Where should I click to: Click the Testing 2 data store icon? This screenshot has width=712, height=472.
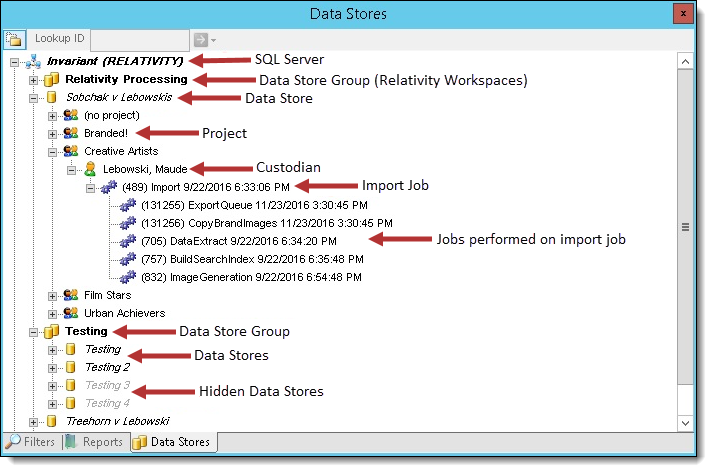[x=70, y=367]
